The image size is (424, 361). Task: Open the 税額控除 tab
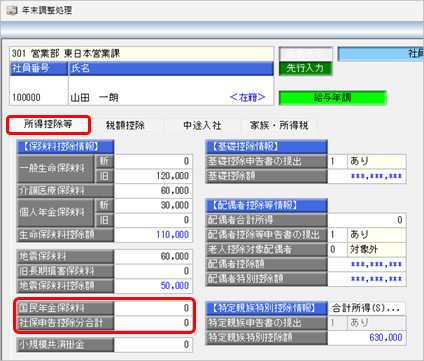125,125
